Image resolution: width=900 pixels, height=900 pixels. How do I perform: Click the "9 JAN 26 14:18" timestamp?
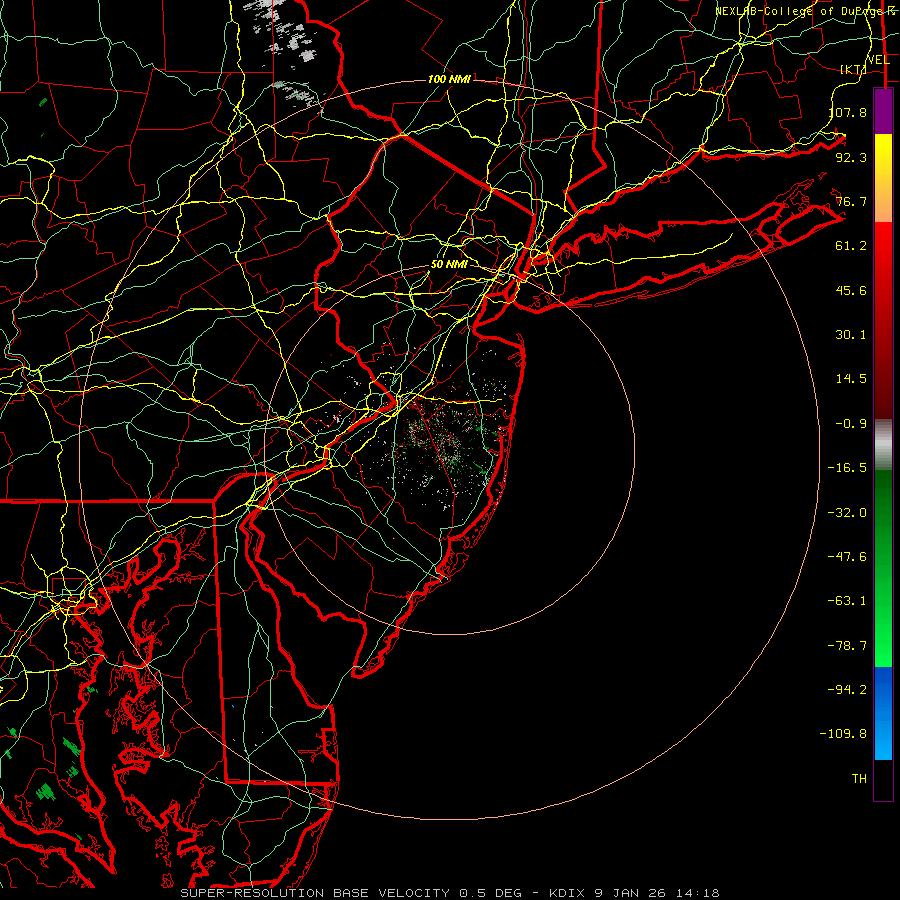click(x=657, y=893)
